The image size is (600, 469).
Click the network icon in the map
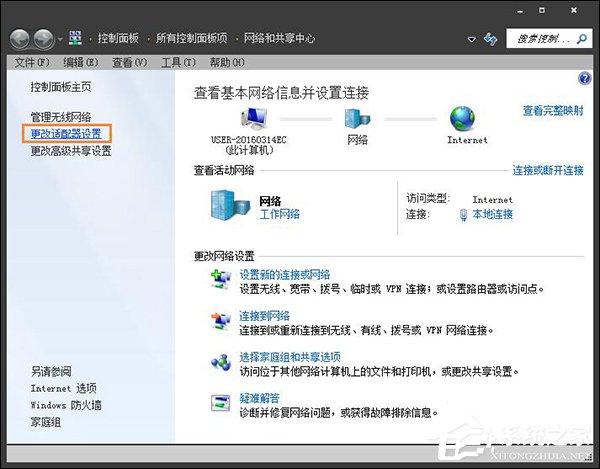(x=357, y=119)
